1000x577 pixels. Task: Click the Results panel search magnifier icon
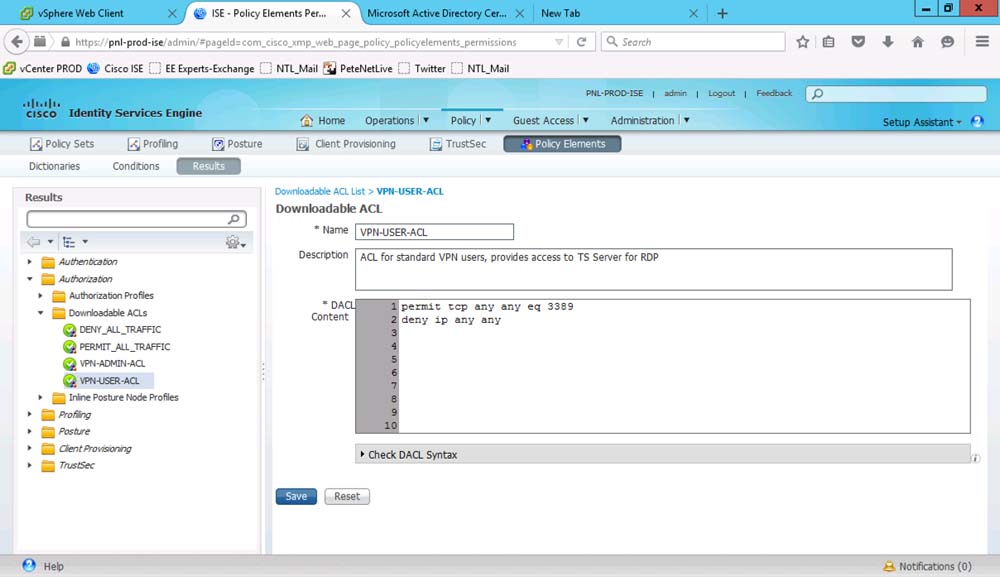234,219
